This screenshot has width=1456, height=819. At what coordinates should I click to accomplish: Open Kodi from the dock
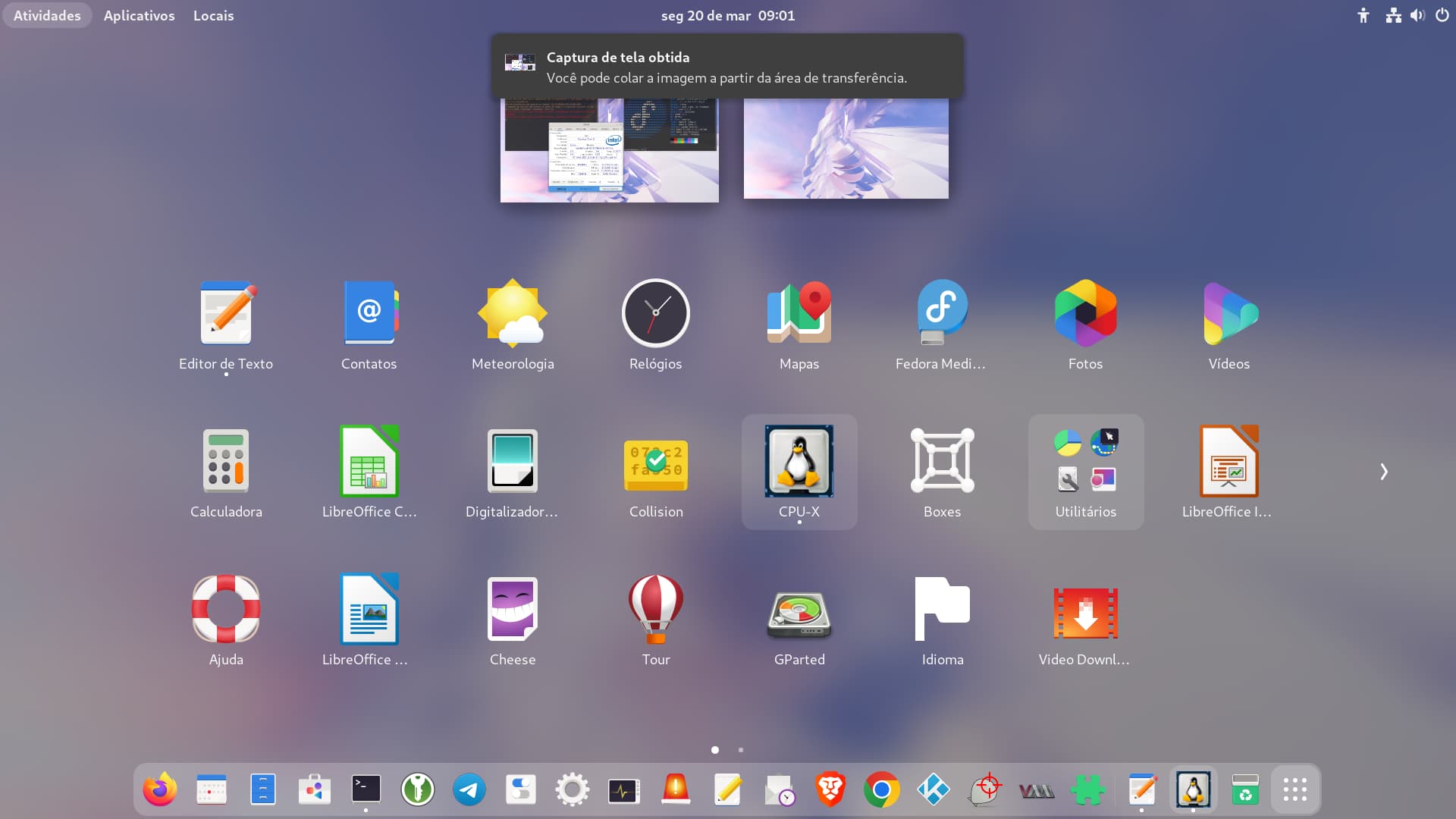pos(934,790)
